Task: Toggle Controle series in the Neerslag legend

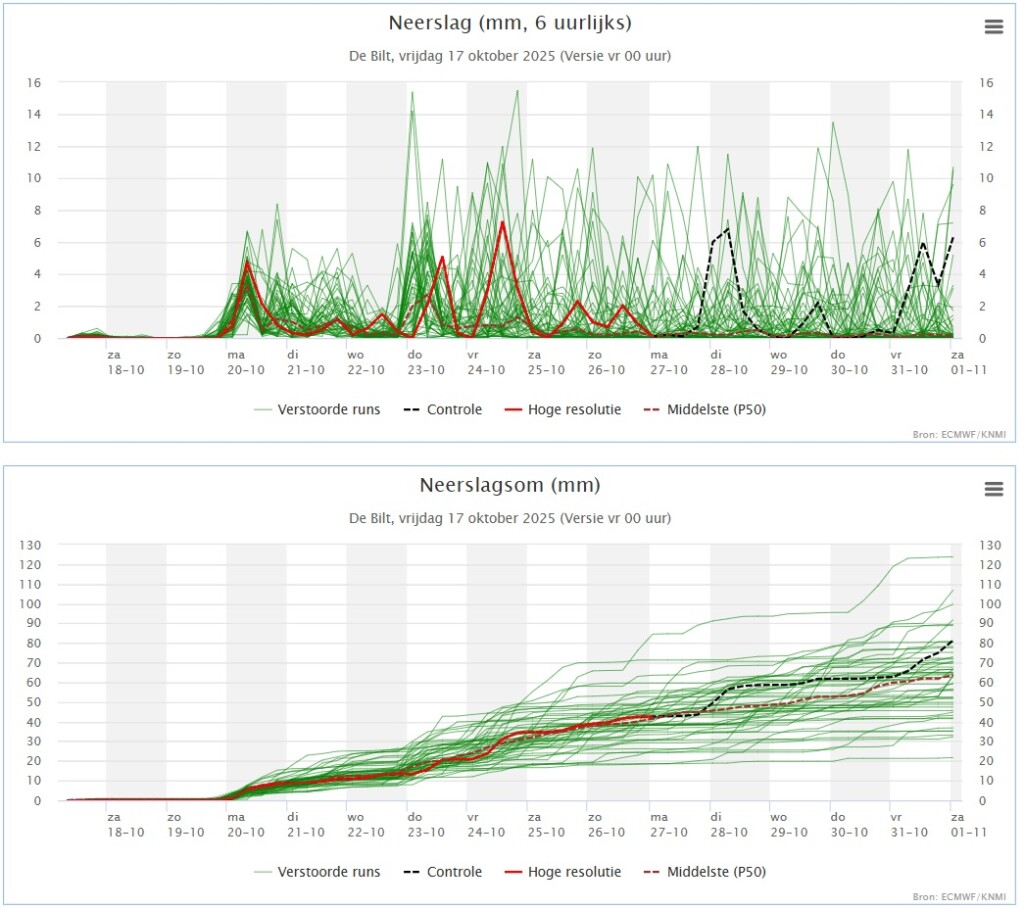Action: point(443,409)
